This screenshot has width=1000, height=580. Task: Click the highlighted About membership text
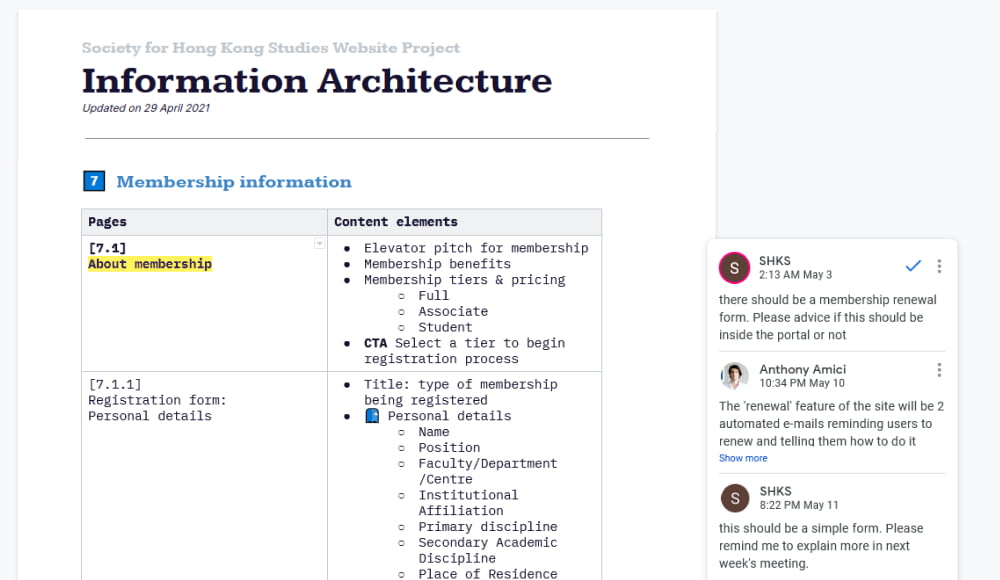coord(150,264)
